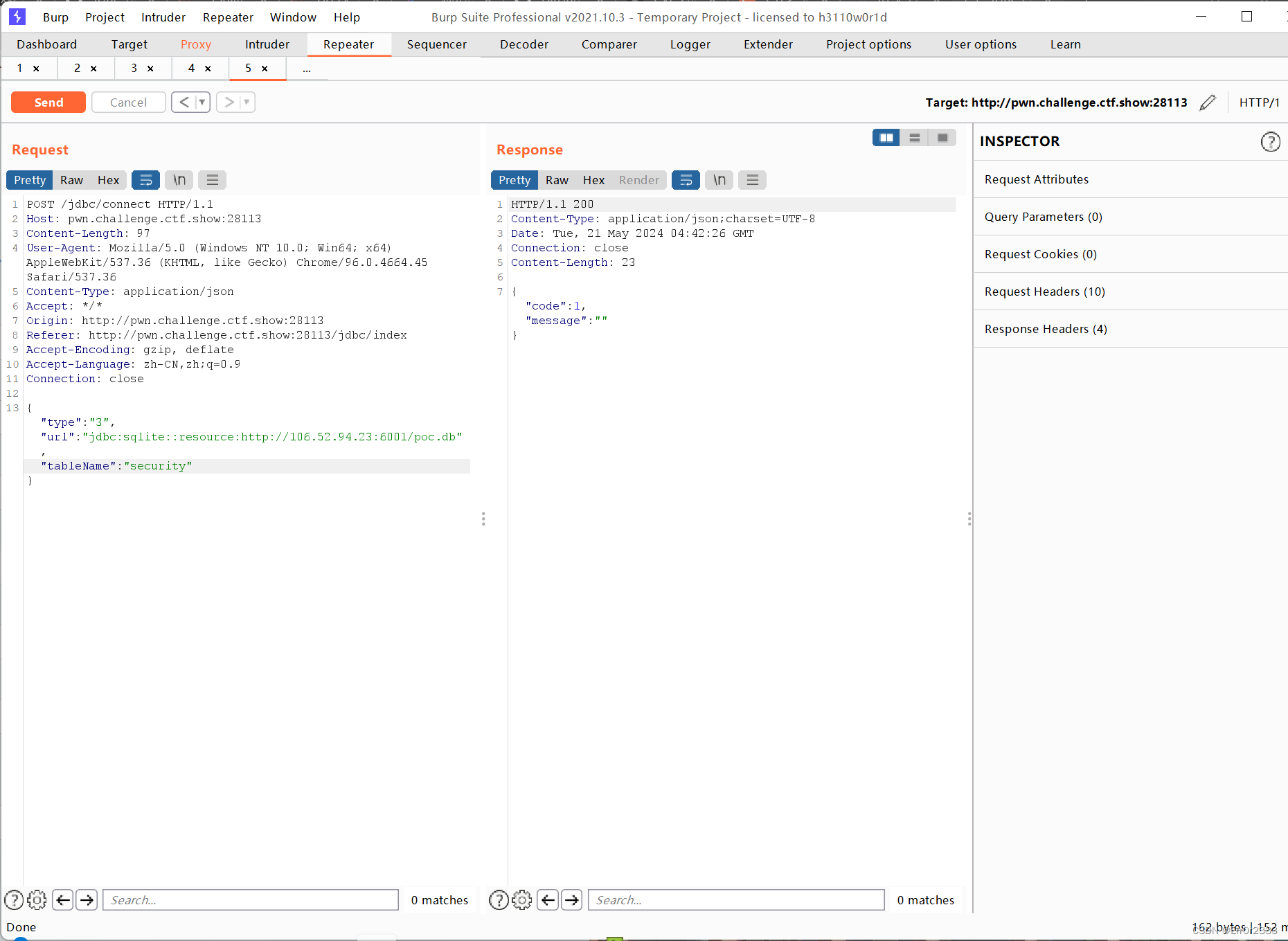Click the Send button
Viewport: 1288px width, 941px height.
48,102
